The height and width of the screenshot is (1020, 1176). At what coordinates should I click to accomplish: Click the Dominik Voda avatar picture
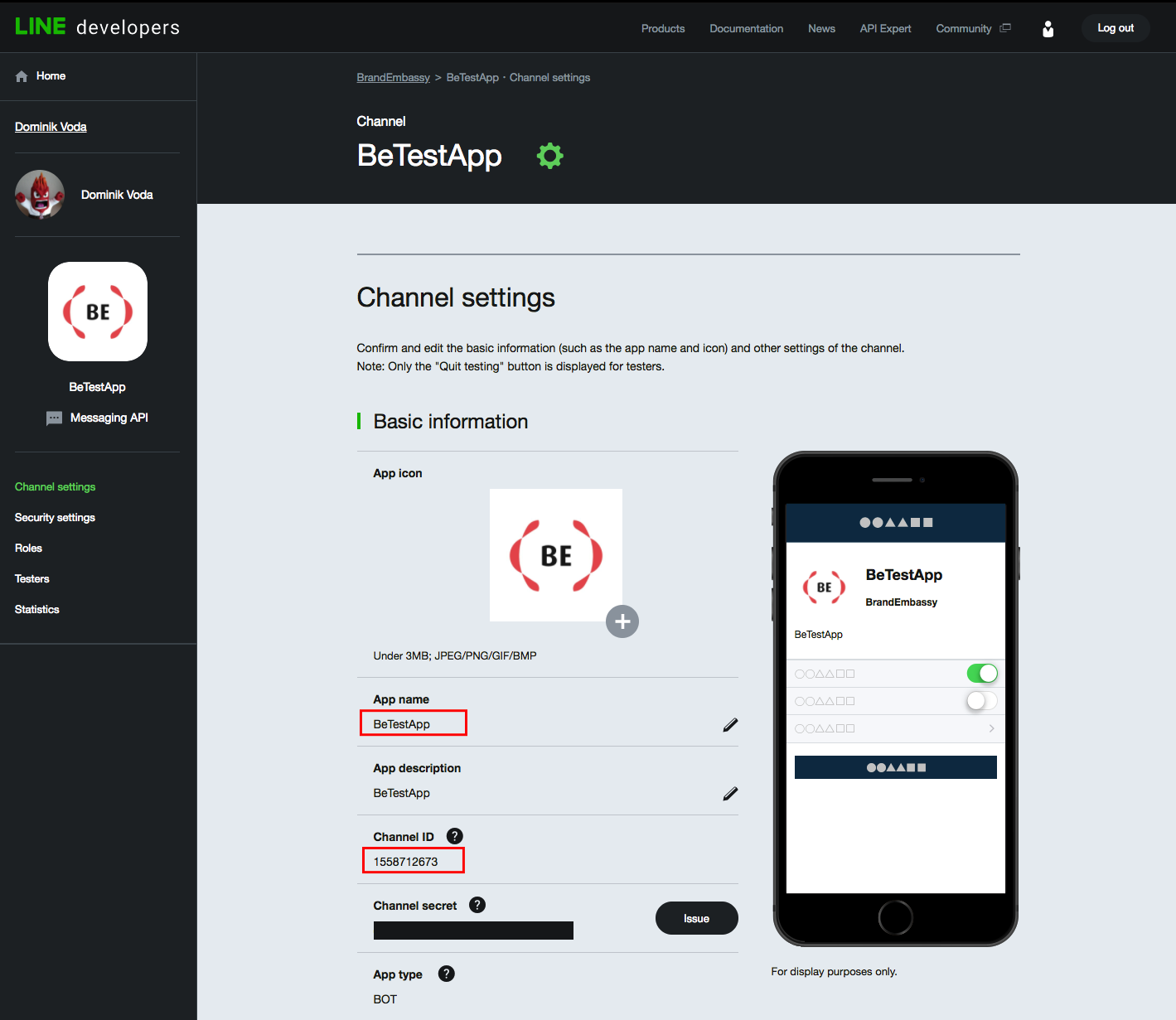[x=40, y=195]
